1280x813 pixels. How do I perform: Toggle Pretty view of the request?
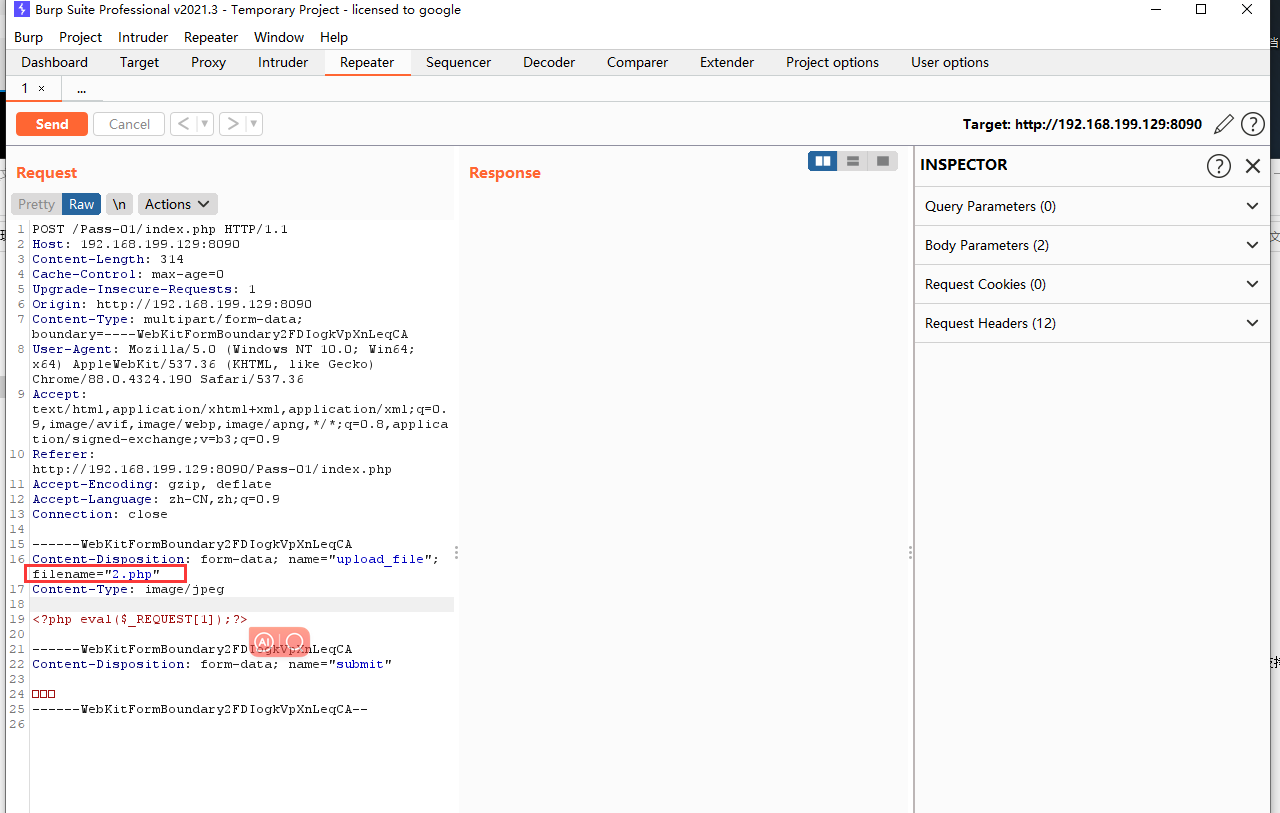[x=37, y=204]
